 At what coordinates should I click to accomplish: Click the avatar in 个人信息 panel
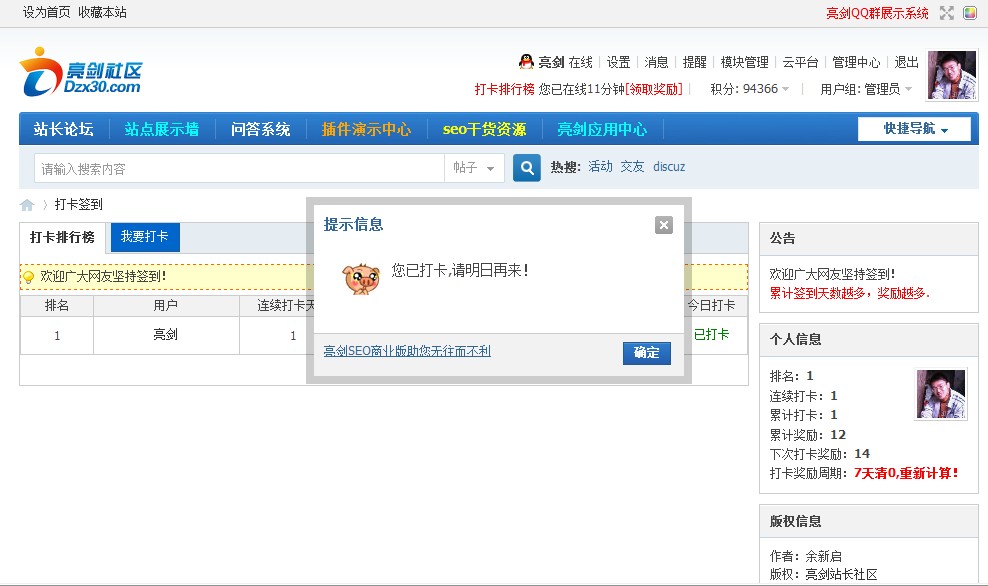tap(941, 394)
